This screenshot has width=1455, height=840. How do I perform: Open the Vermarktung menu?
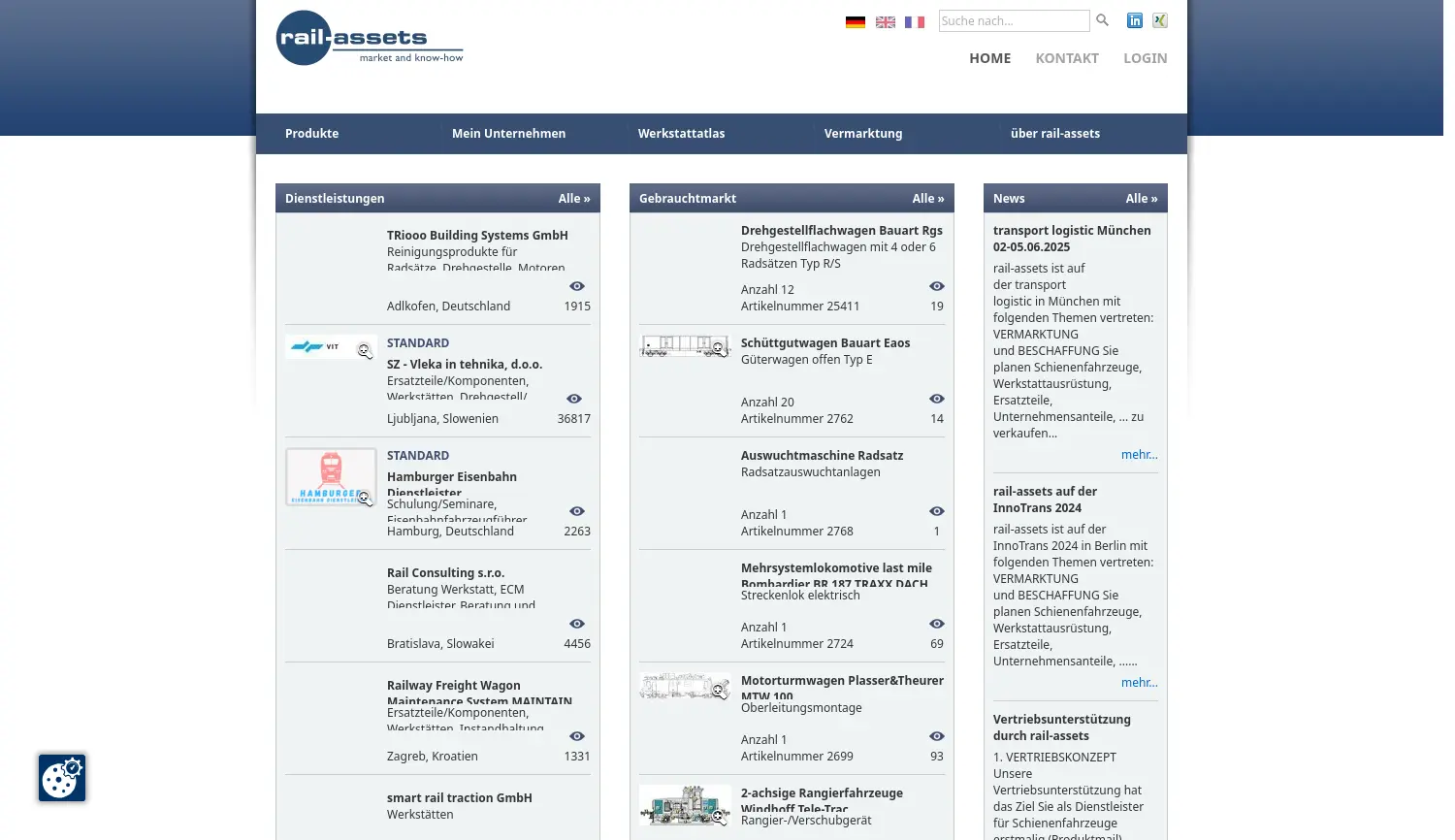[x=863, y=133]
